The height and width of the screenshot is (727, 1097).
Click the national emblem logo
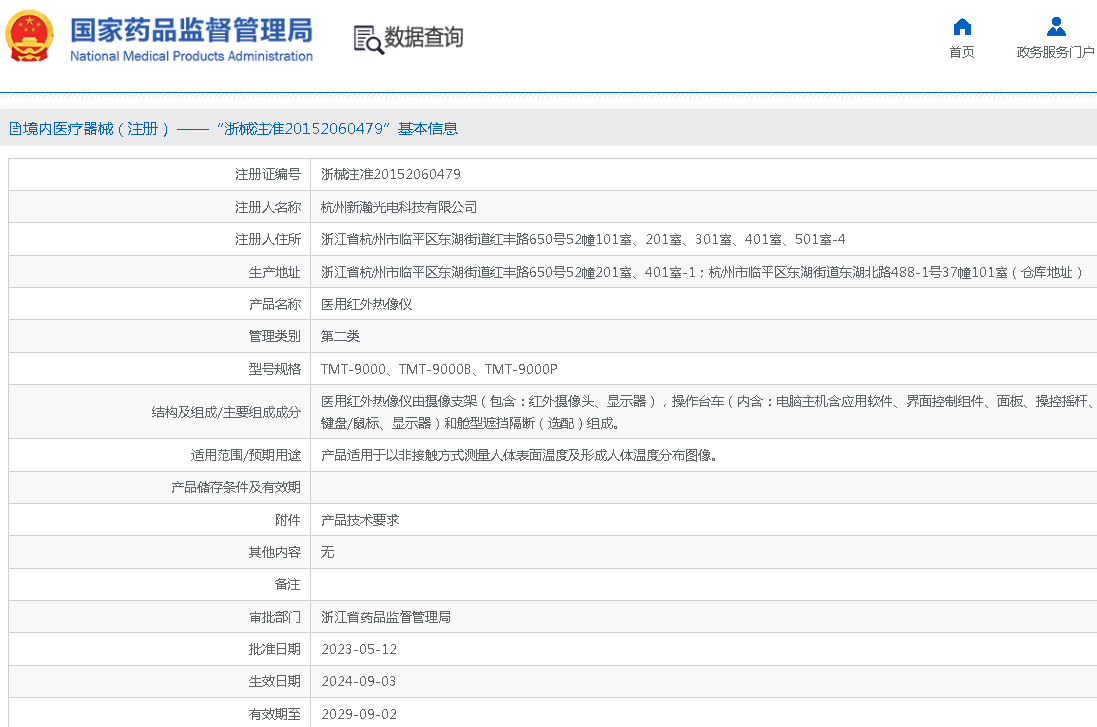tap(30, 38)
